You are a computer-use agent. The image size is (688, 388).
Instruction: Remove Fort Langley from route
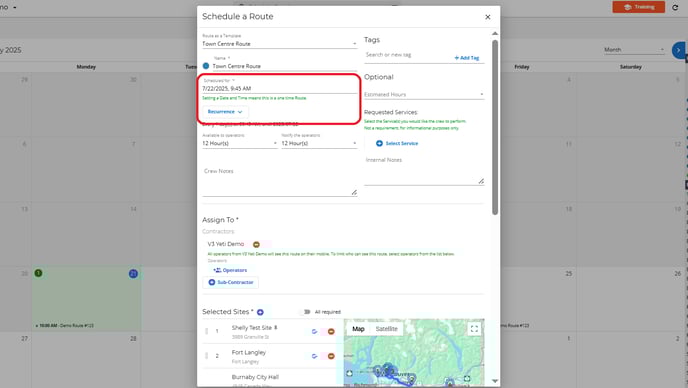pos(331,356)
